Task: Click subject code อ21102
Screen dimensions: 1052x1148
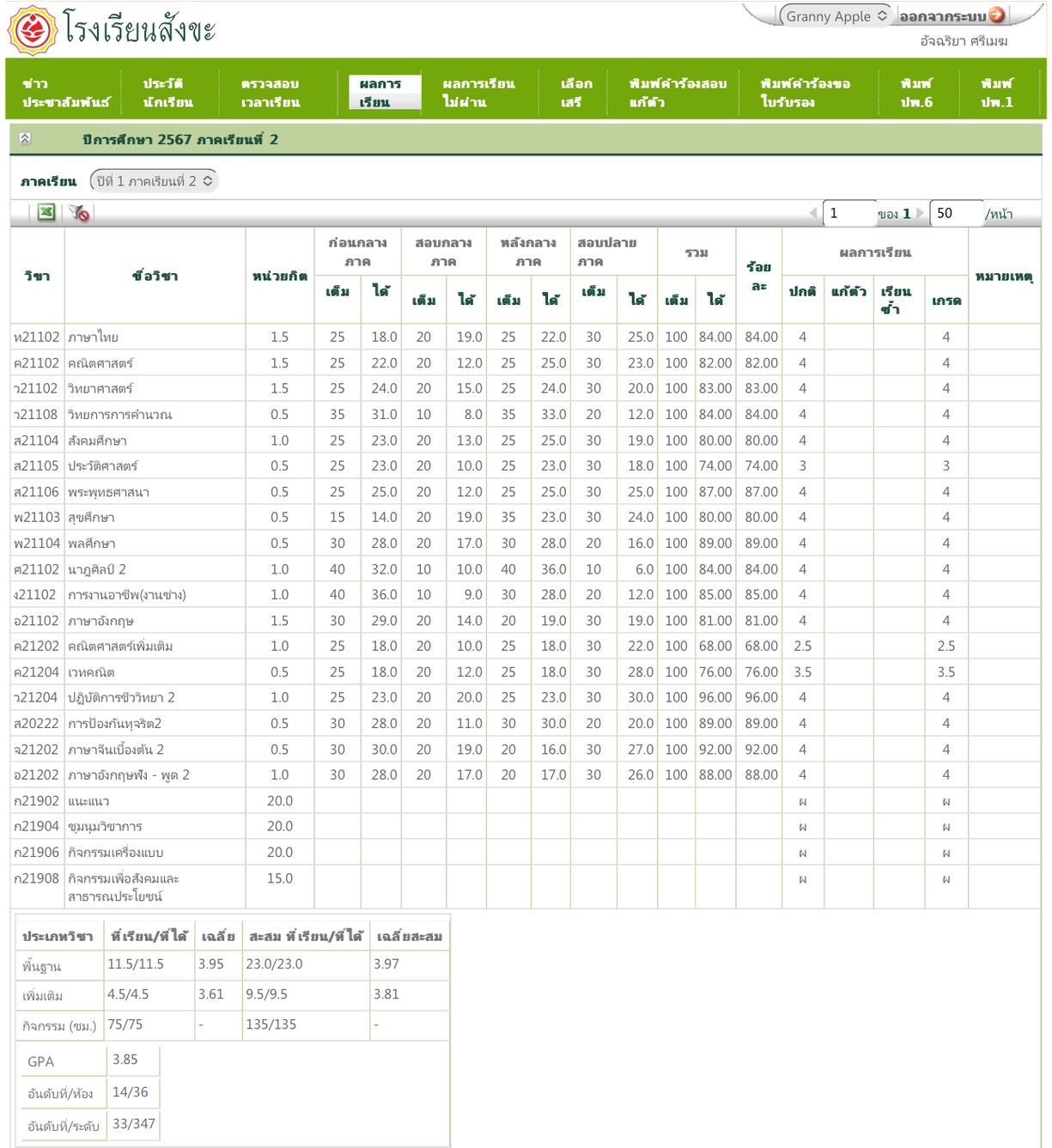Action: coord(36,620)
